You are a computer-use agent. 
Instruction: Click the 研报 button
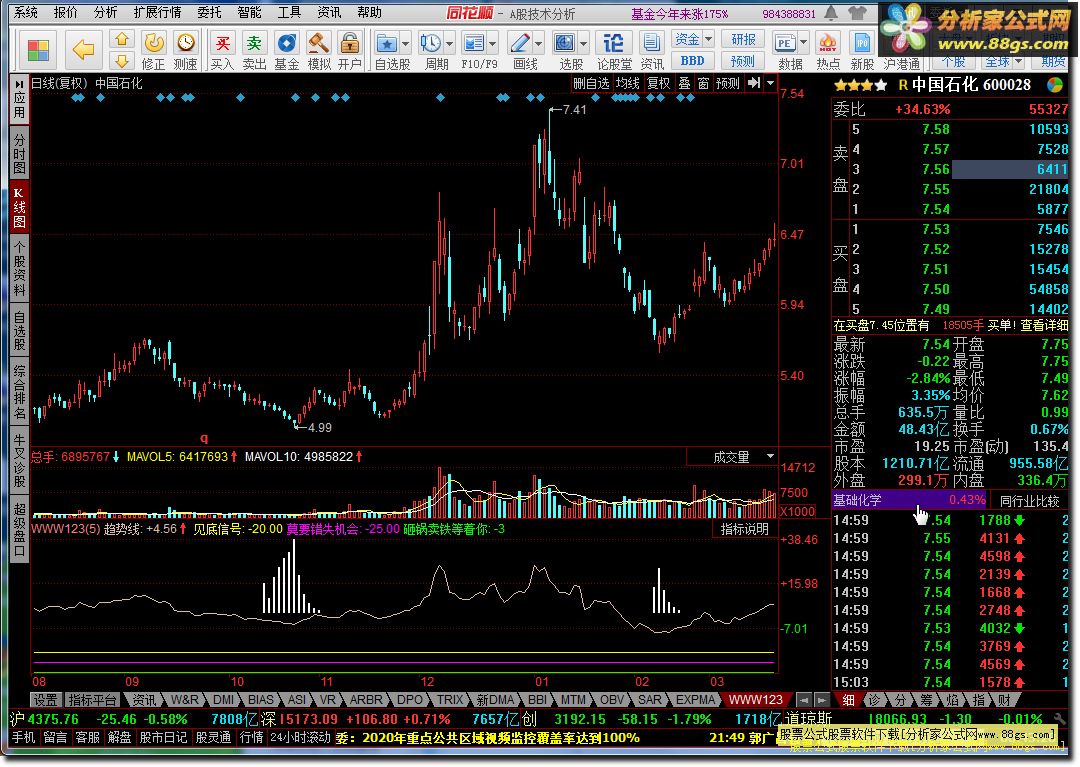[743, 39]
